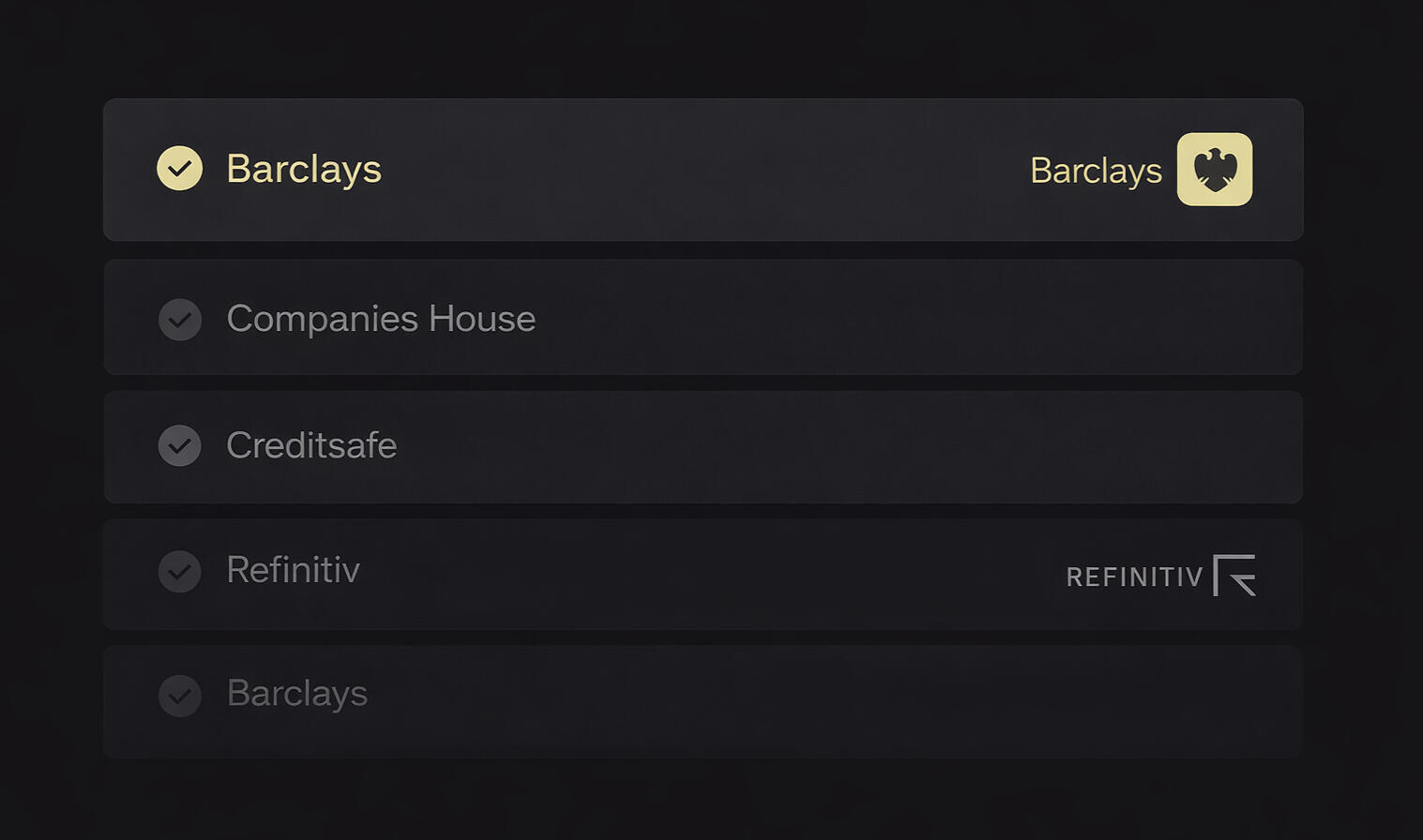
Task: Toggle the gold checkmark beside highlighted Barclays
Action: tap(179, 169)
